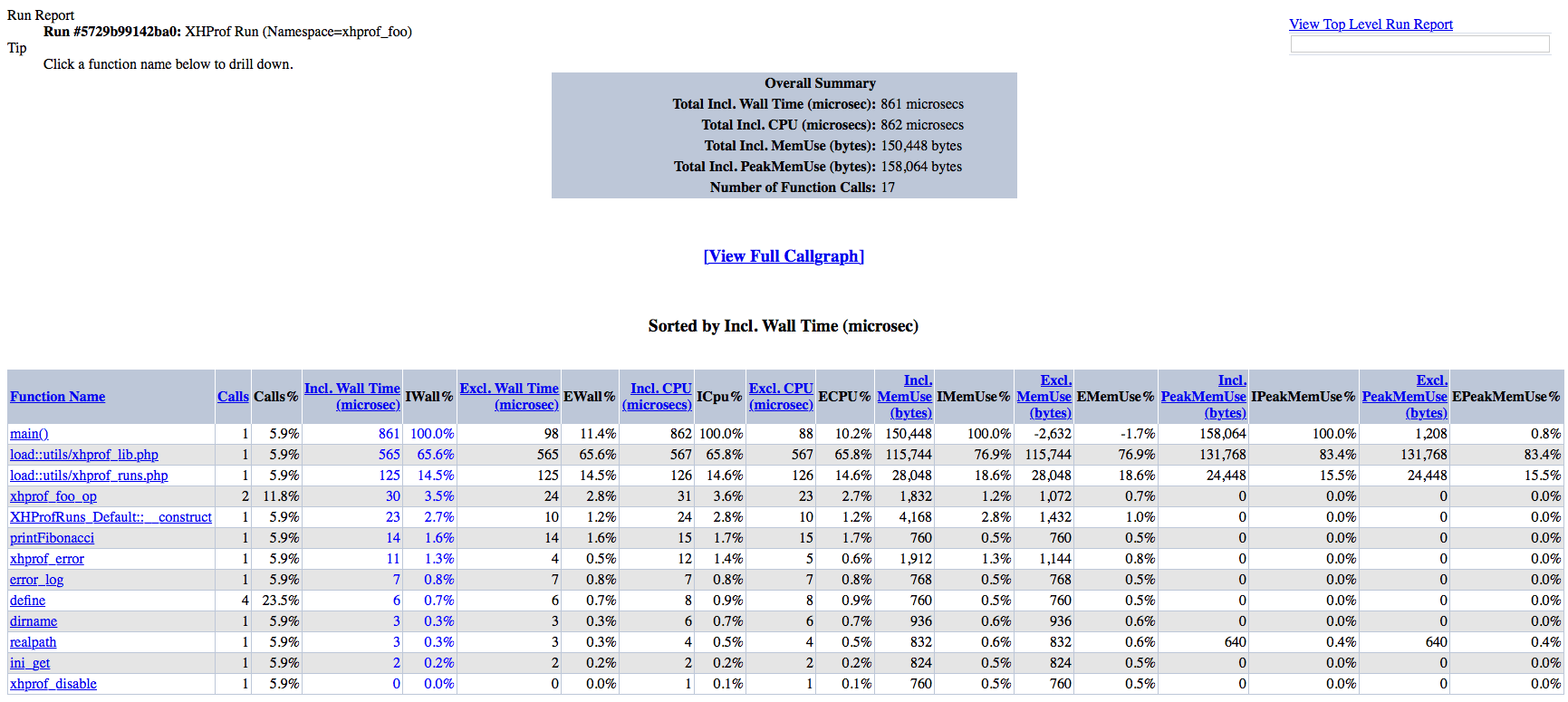Sort table by Calls column header

click(x=233, y=397)
